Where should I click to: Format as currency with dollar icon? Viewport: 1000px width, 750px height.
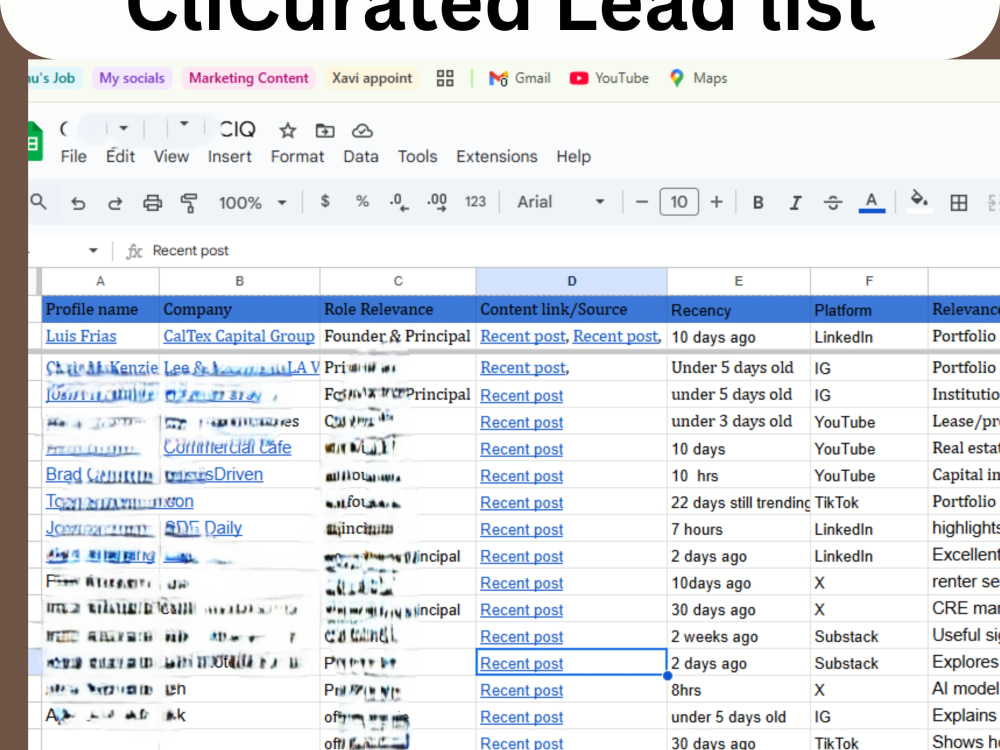(325, 202)
